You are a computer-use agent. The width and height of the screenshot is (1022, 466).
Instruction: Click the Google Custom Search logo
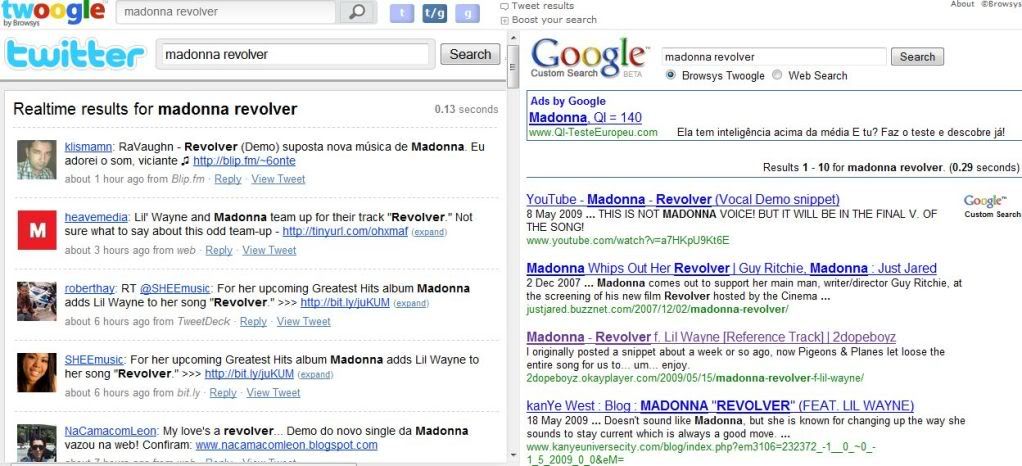click(x=589, y=57)
